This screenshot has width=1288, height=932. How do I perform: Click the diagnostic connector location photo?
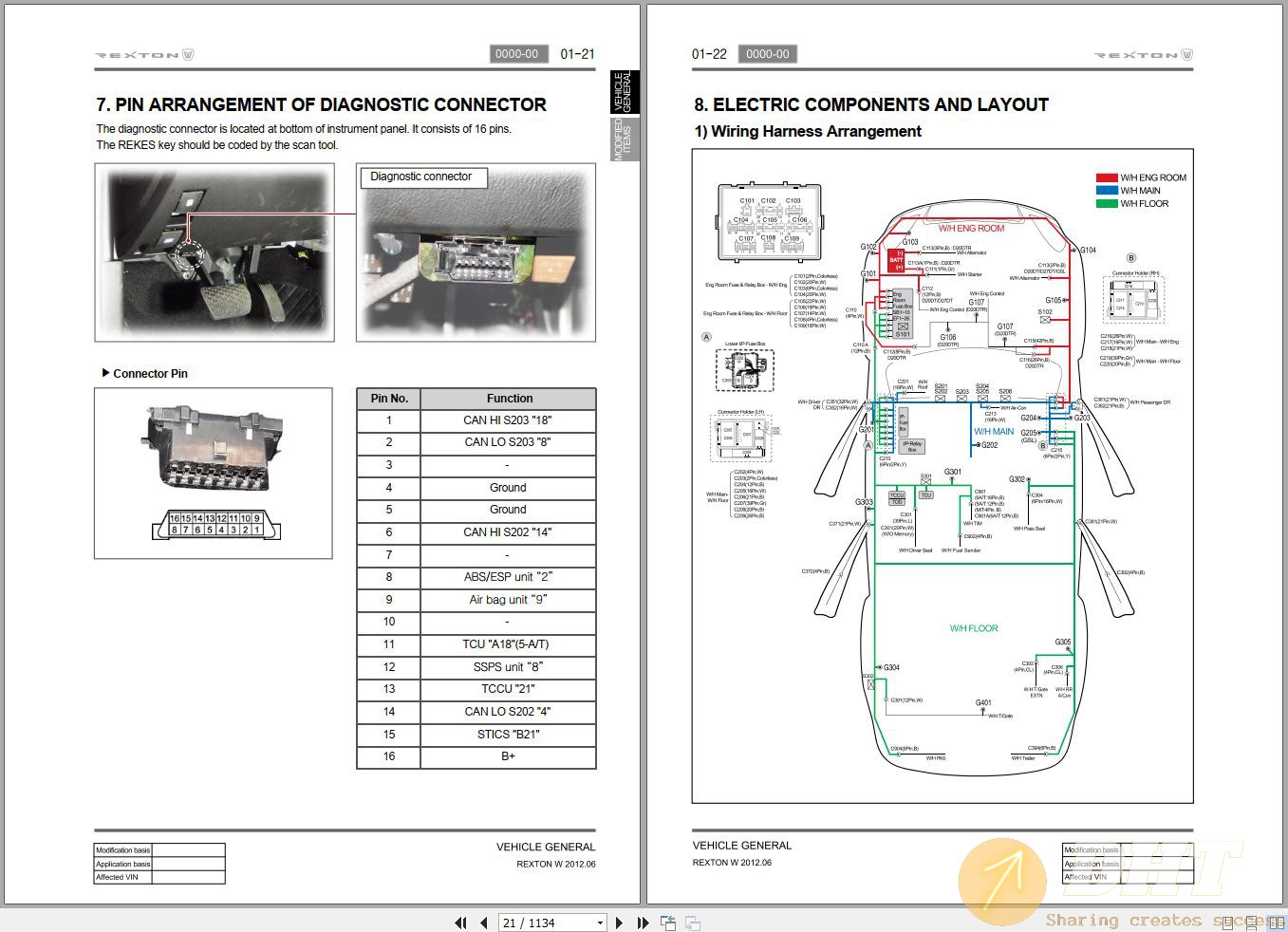tap(215, 252)
